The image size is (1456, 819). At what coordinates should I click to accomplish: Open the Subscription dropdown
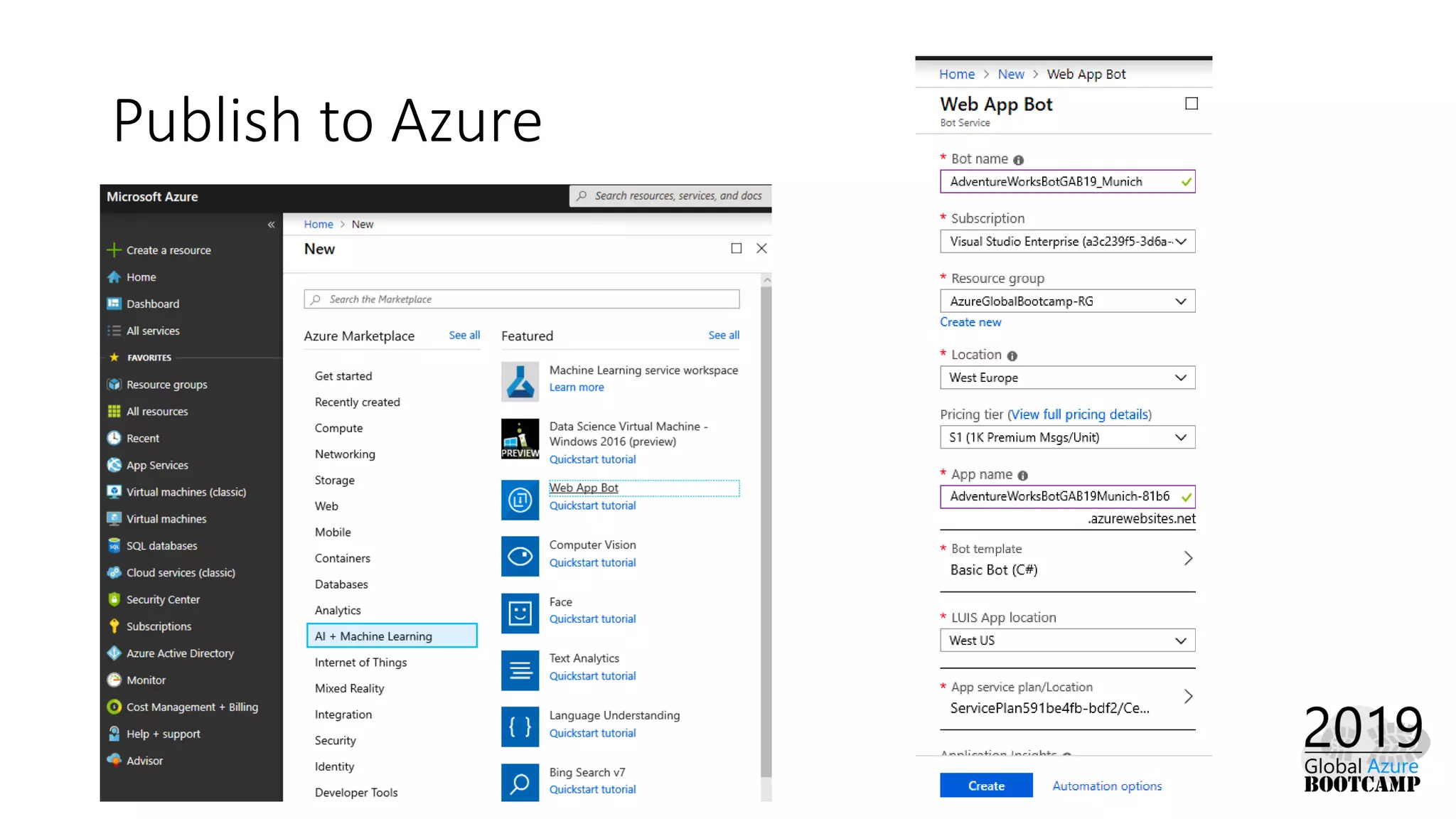[1067, 242]
